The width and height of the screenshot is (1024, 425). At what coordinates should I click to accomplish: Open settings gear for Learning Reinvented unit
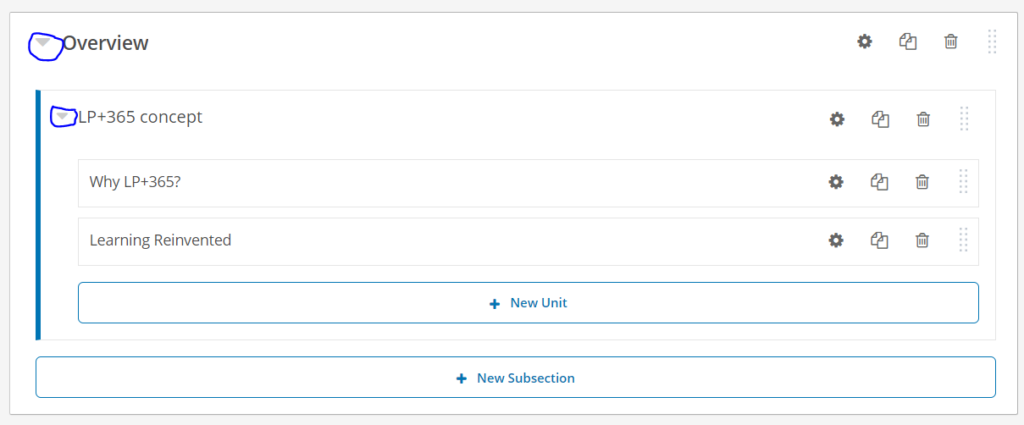[836, 240]
